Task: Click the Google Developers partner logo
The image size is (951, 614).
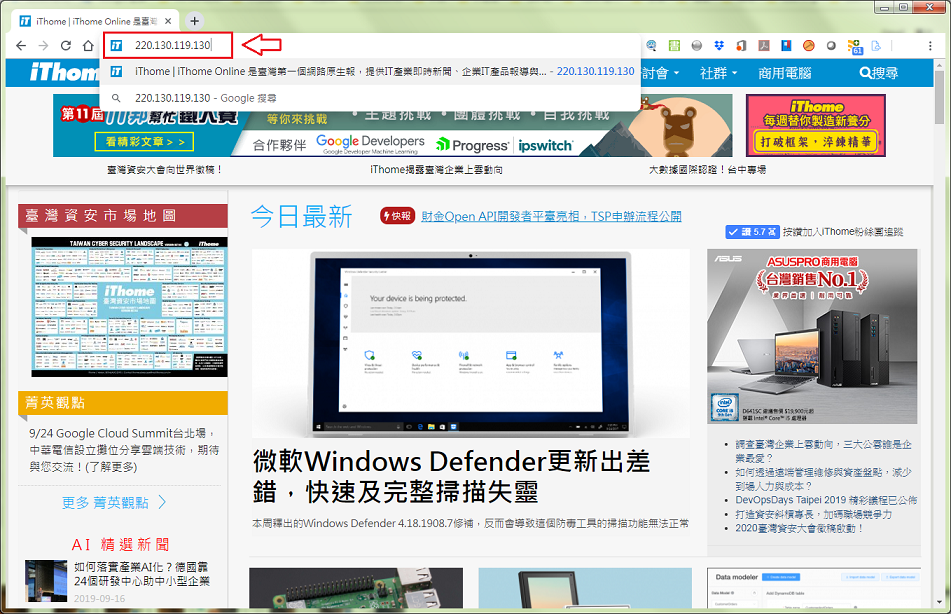Action: pos(370,144)
